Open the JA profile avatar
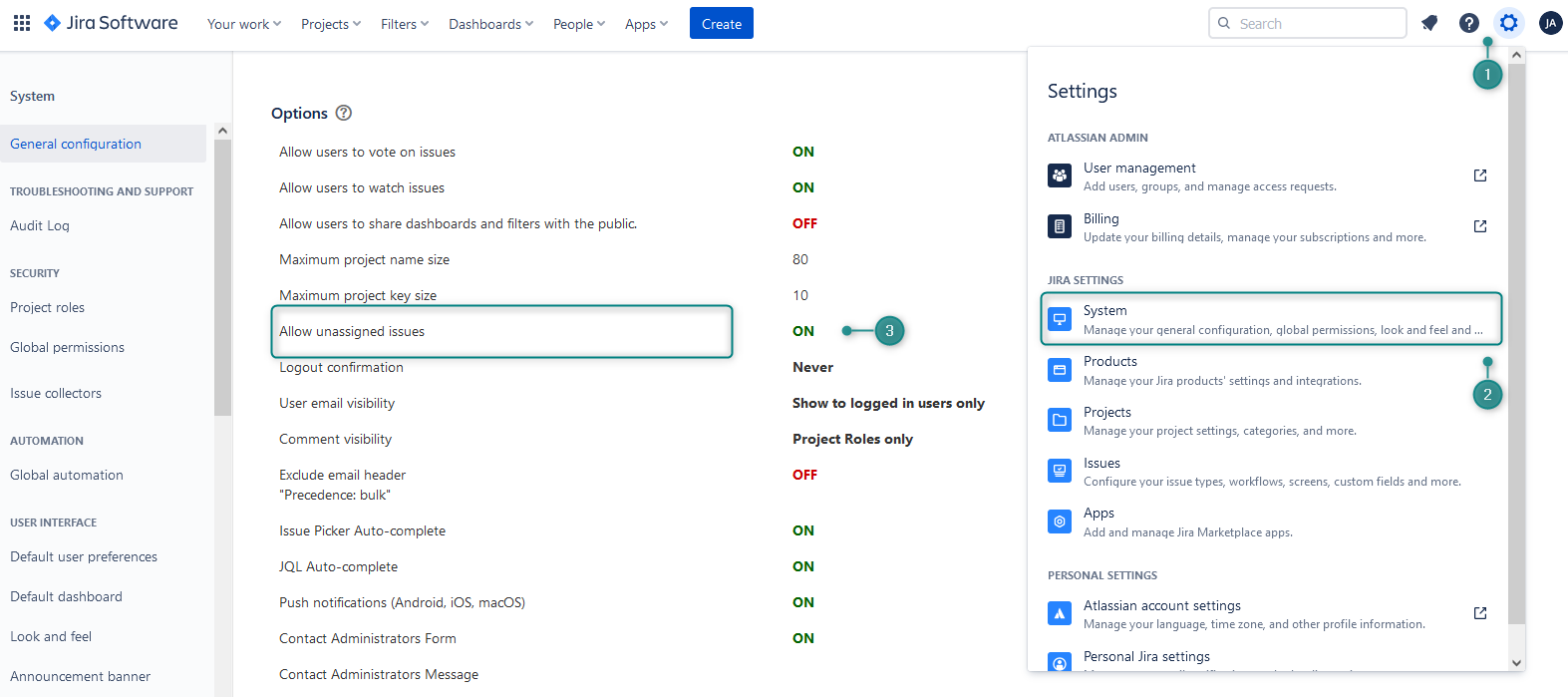The image size is (1568, 697). 1550,23
